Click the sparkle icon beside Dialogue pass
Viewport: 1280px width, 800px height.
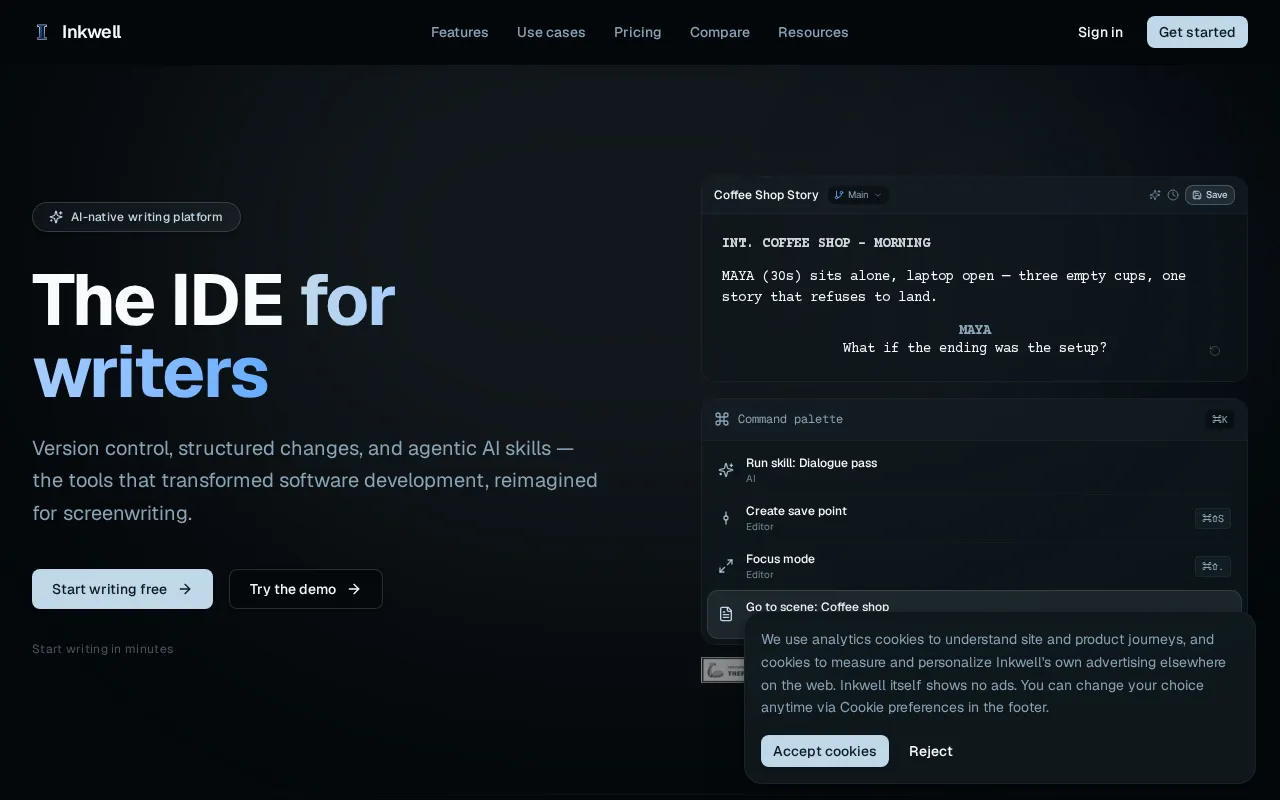[726, 470]
